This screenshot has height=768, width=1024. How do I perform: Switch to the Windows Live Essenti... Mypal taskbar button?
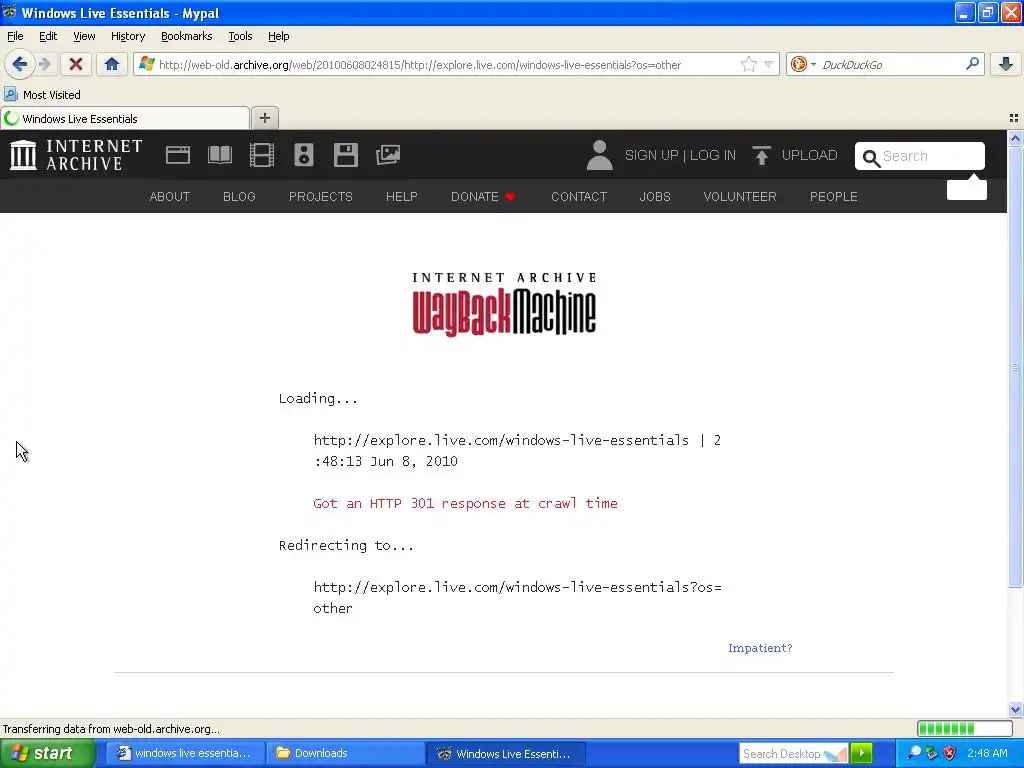pyautogui.click(x=506, y=754)
